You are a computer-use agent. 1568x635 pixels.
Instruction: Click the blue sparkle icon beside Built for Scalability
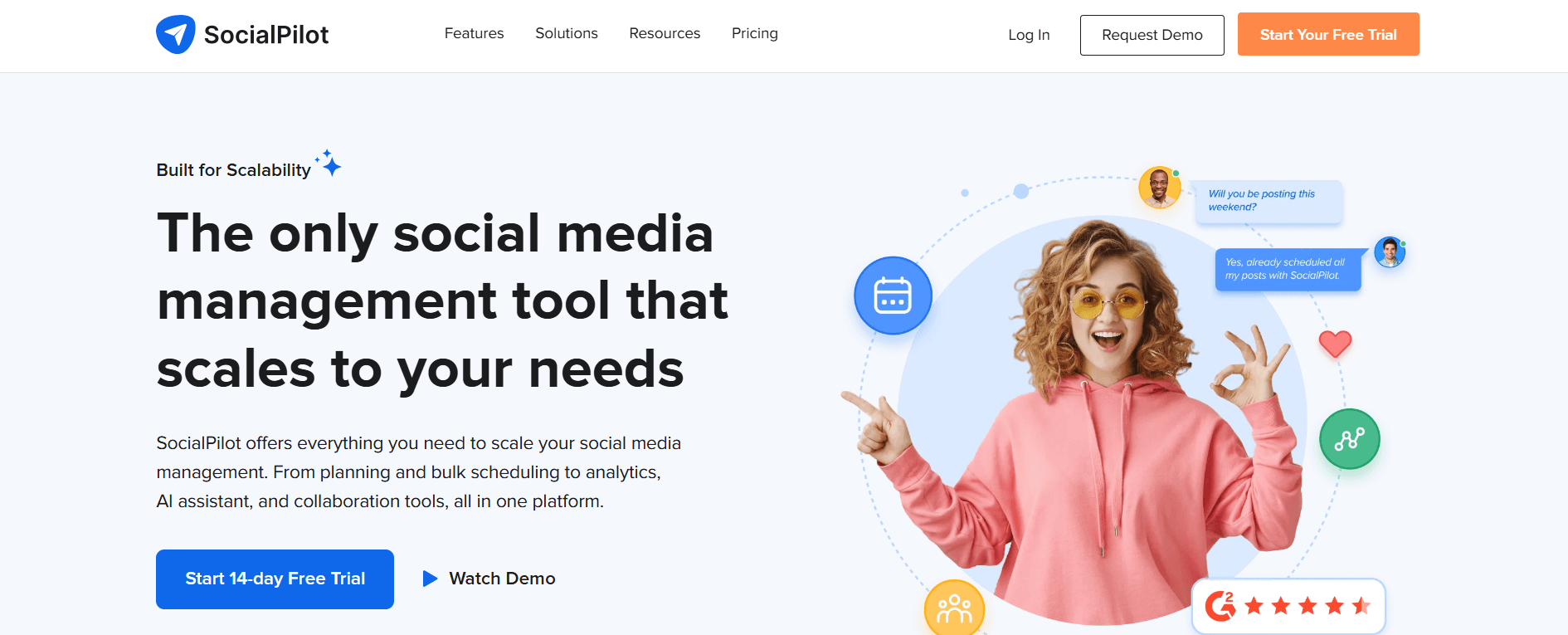329,163
